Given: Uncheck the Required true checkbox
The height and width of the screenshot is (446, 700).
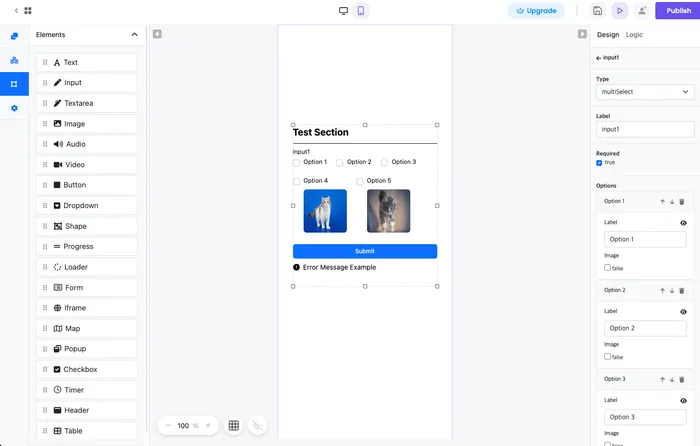Looking at the screenshot, I should (x=599, y=162).
